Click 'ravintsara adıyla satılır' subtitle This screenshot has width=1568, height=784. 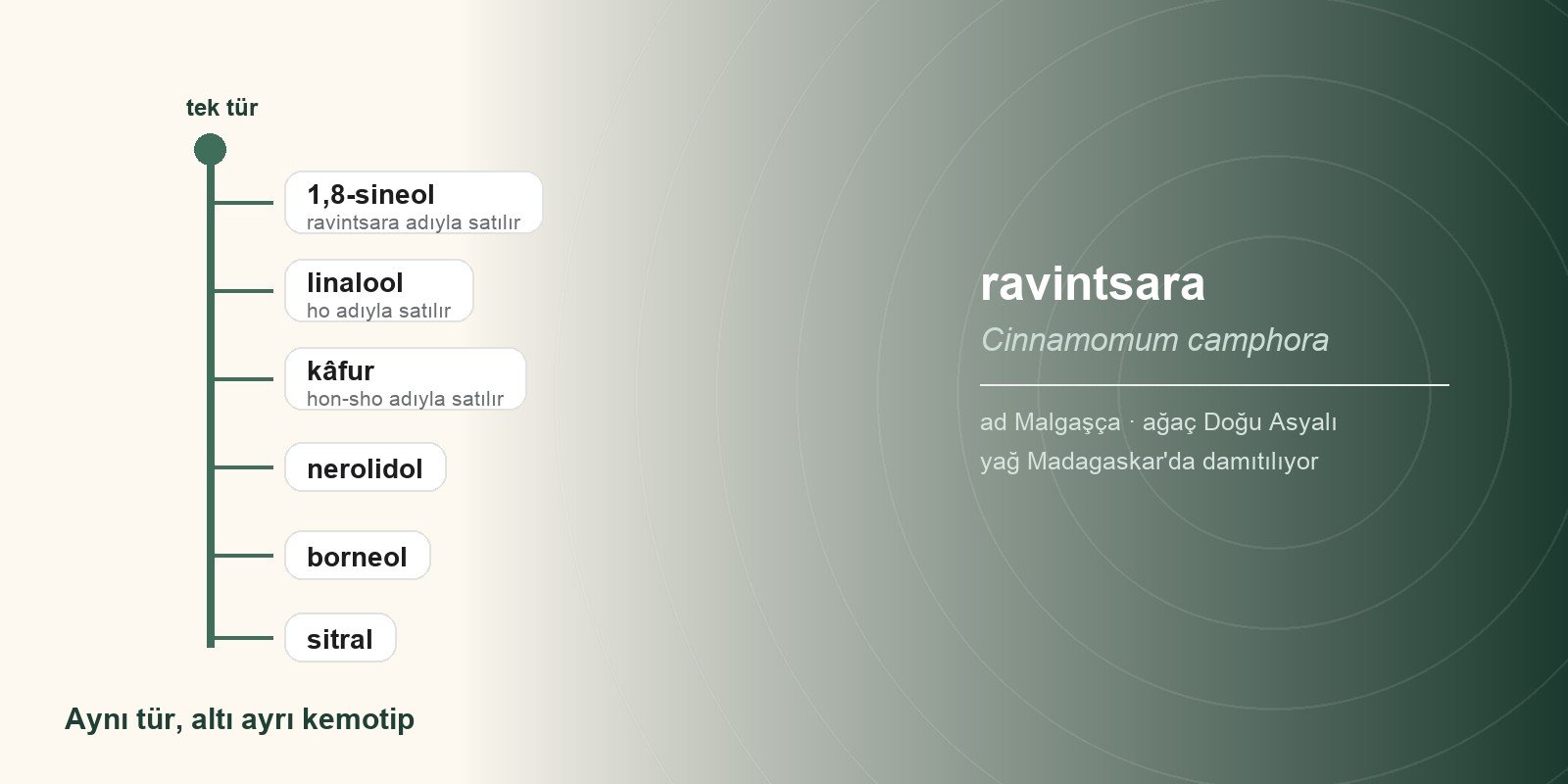click(x=414, y=222)
